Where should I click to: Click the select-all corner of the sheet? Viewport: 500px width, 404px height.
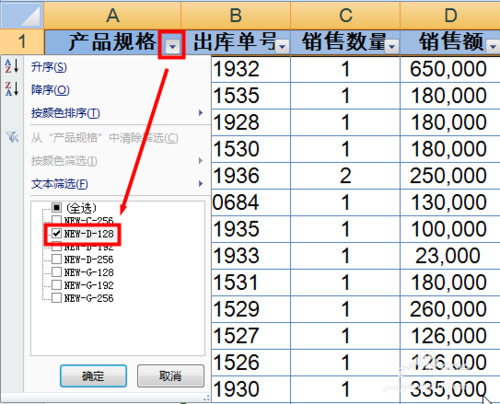click(x=22, y=15)
